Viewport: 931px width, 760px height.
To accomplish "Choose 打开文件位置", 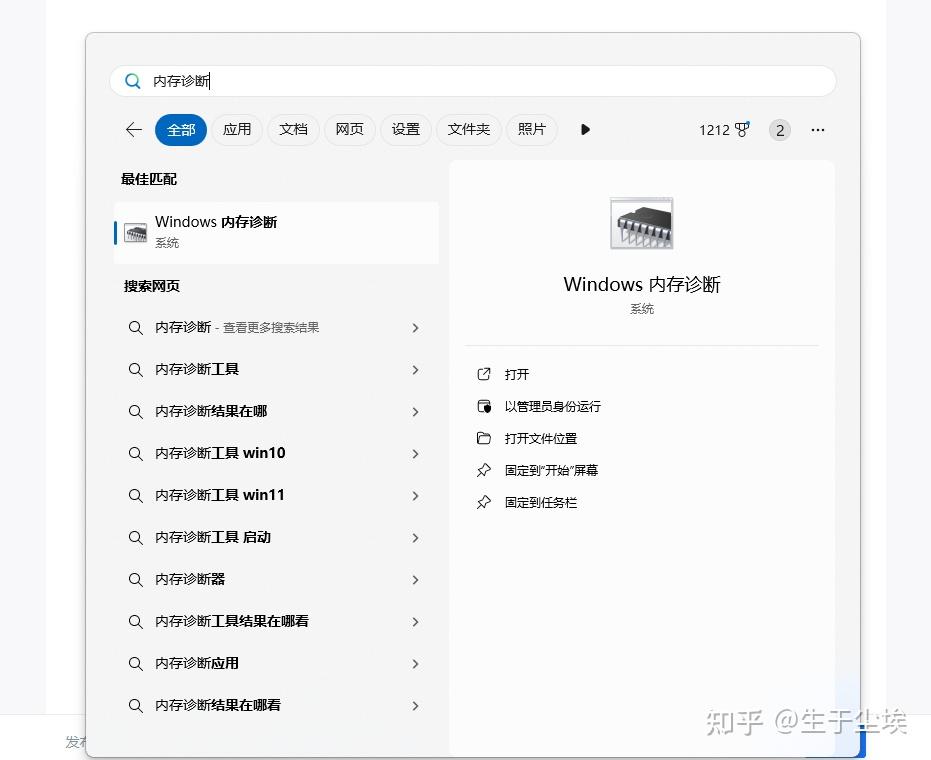I will 541,438.
